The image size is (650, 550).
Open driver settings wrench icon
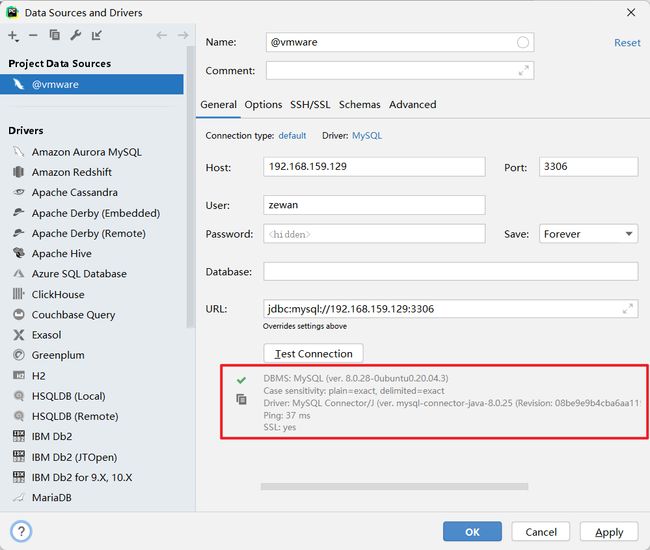point(75,35)
